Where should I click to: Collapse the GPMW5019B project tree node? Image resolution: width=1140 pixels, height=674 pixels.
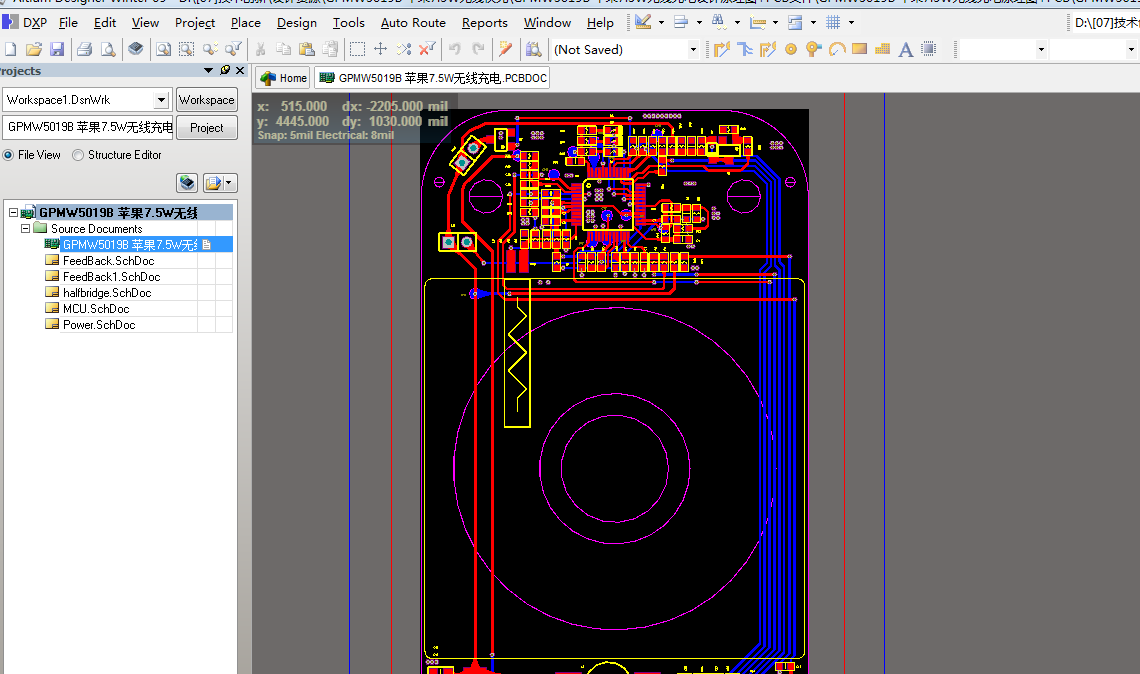[13, 212]
